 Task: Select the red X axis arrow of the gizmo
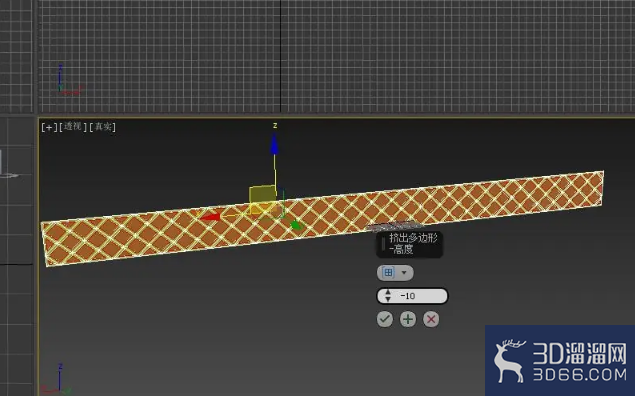point(211,217)
